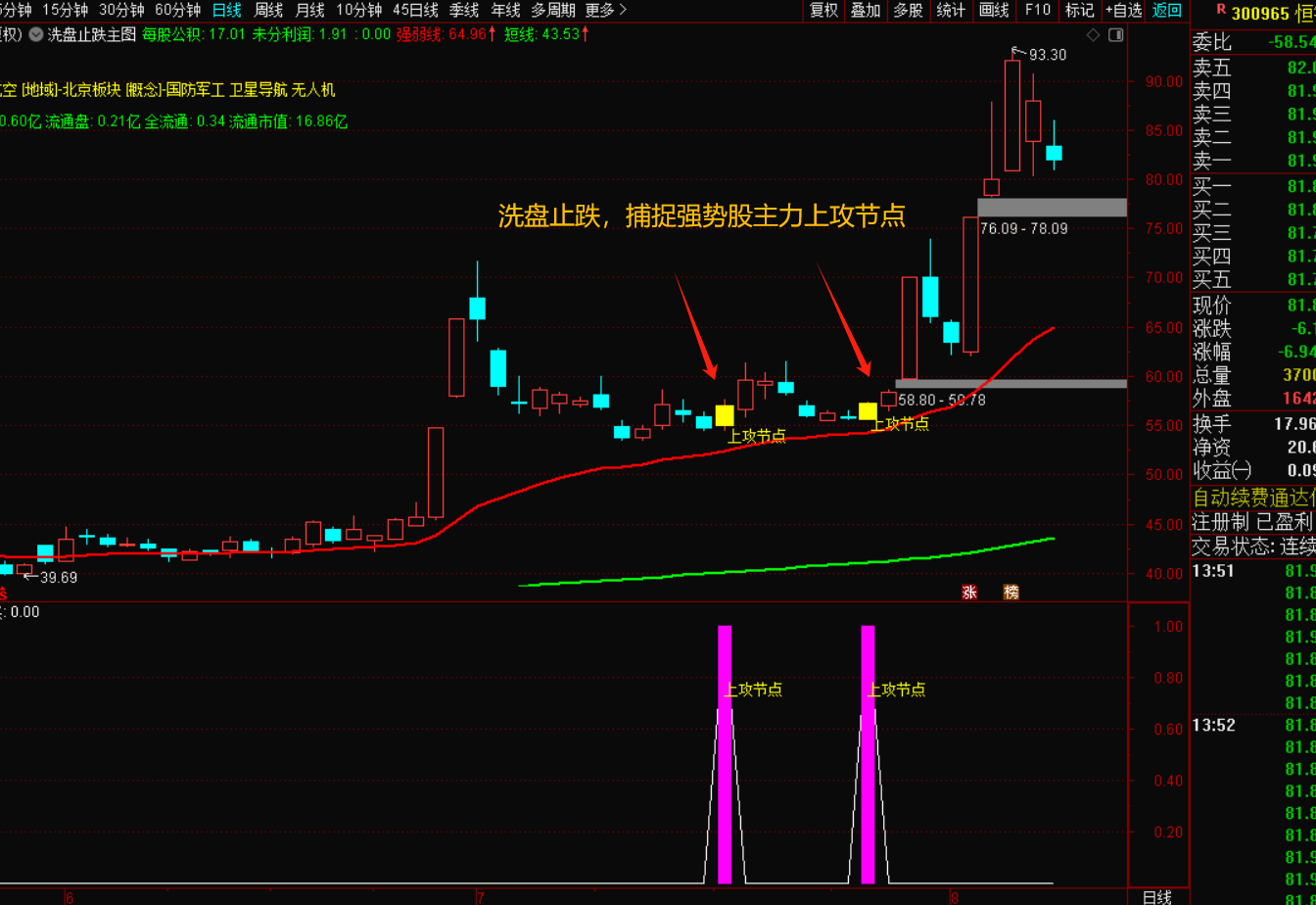Click the 榜 marker icon under chart
The image size is (1316, 905).
(1010, 592)
